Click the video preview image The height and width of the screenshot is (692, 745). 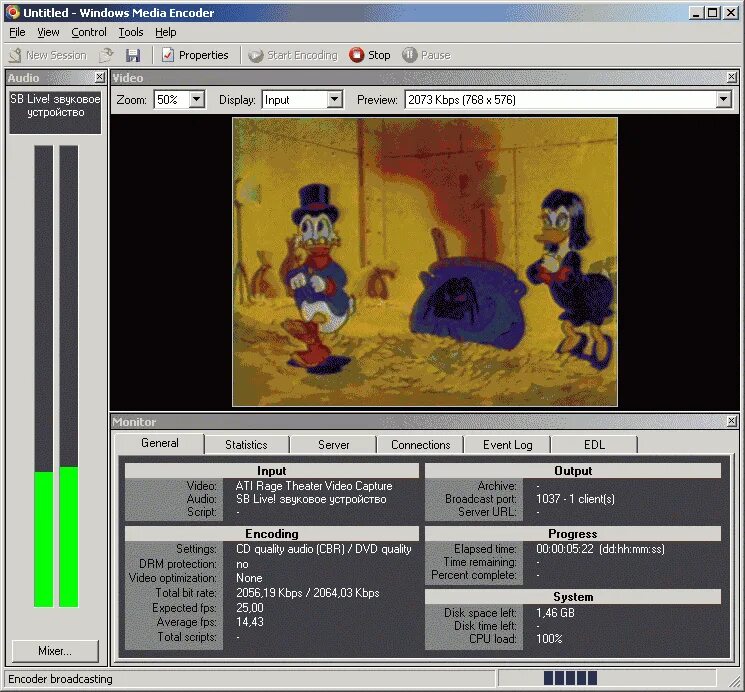coord(425,262)
